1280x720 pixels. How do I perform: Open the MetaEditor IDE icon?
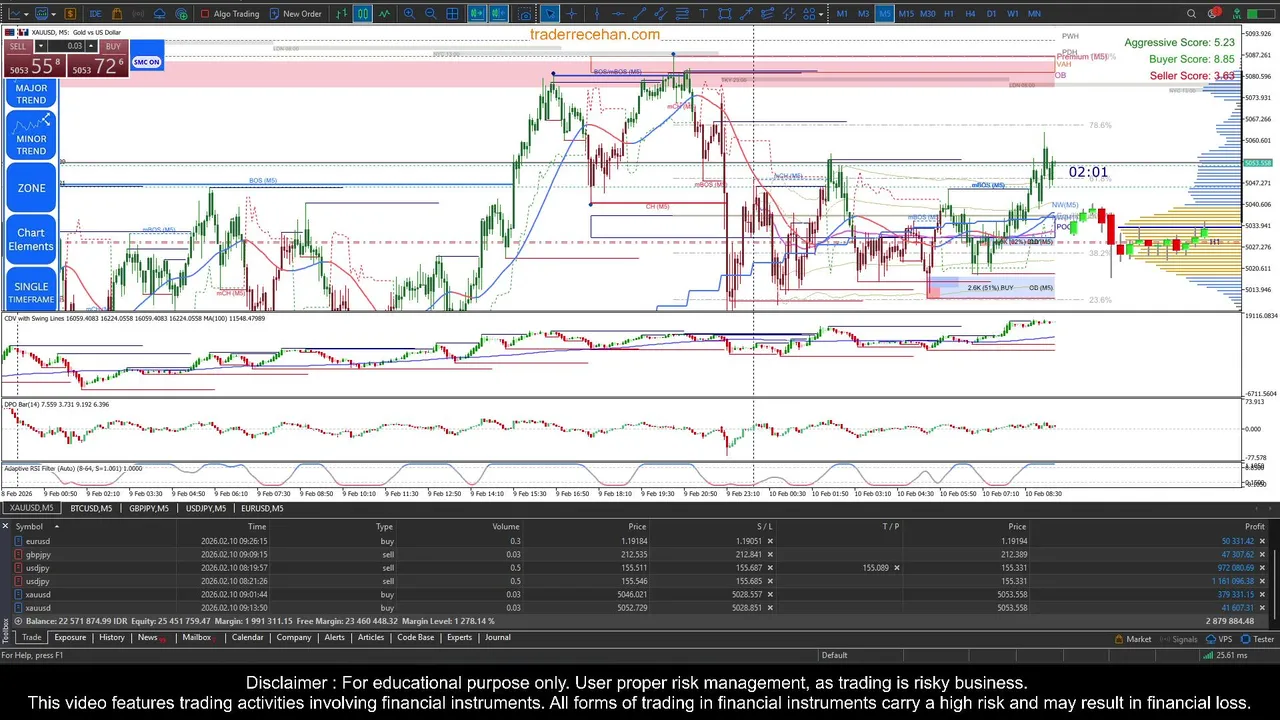coord(95,14)
